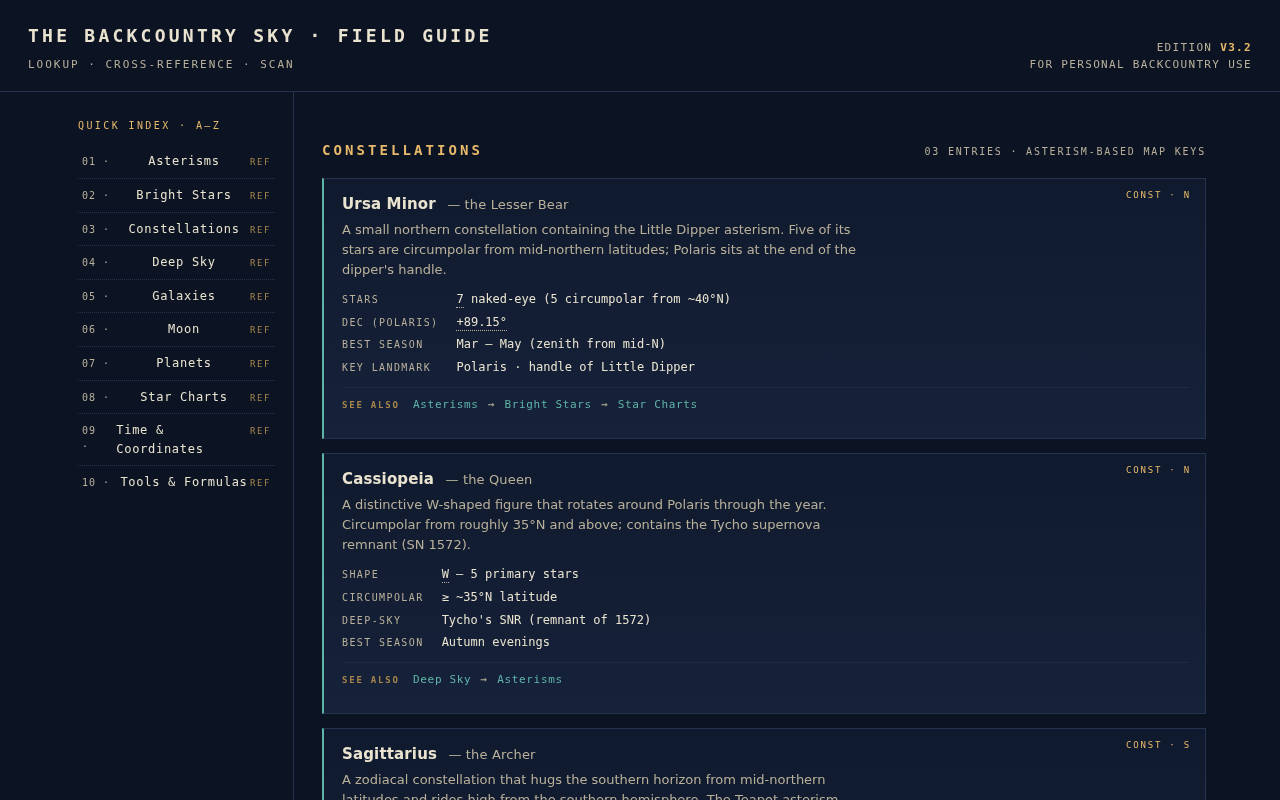Click Quick Index A–Z heading
Screen dimensions: 1280x800
click(x=149, y=126)
